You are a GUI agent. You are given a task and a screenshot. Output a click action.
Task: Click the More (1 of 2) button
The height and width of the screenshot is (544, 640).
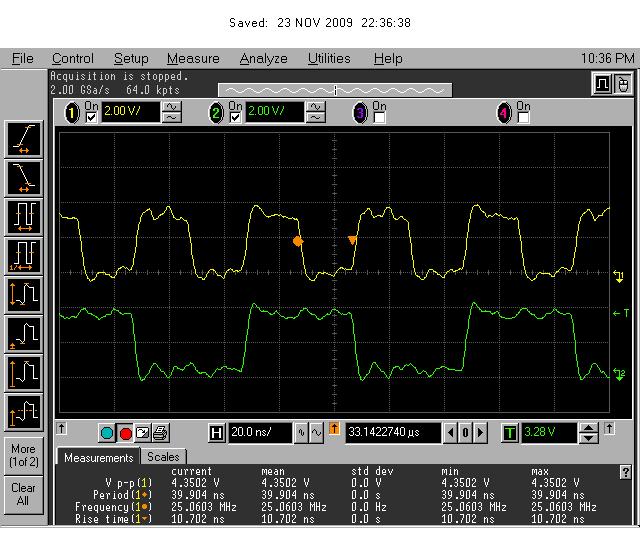pyautogui.click(x=23, y=454)
